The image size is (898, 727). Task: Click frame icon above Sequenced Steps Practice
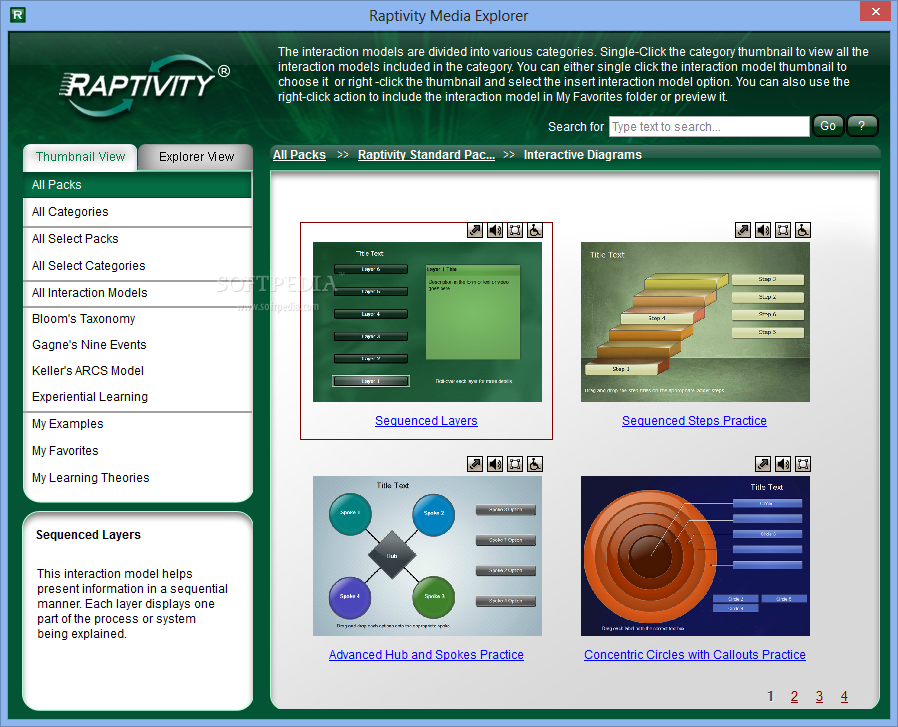point(783,230)
